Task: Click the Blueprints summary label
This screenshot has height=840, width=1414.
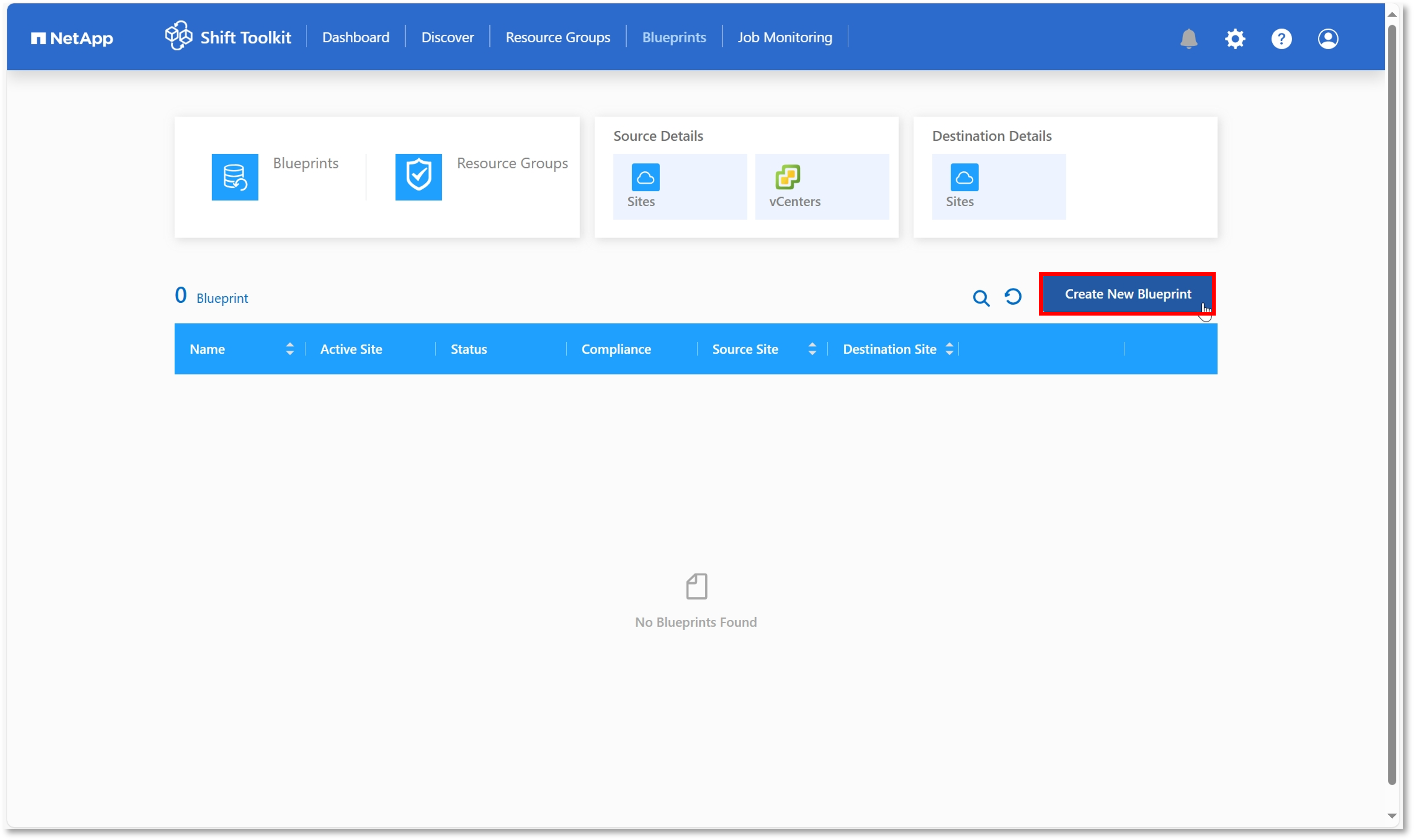Action: tap(306, 163)
